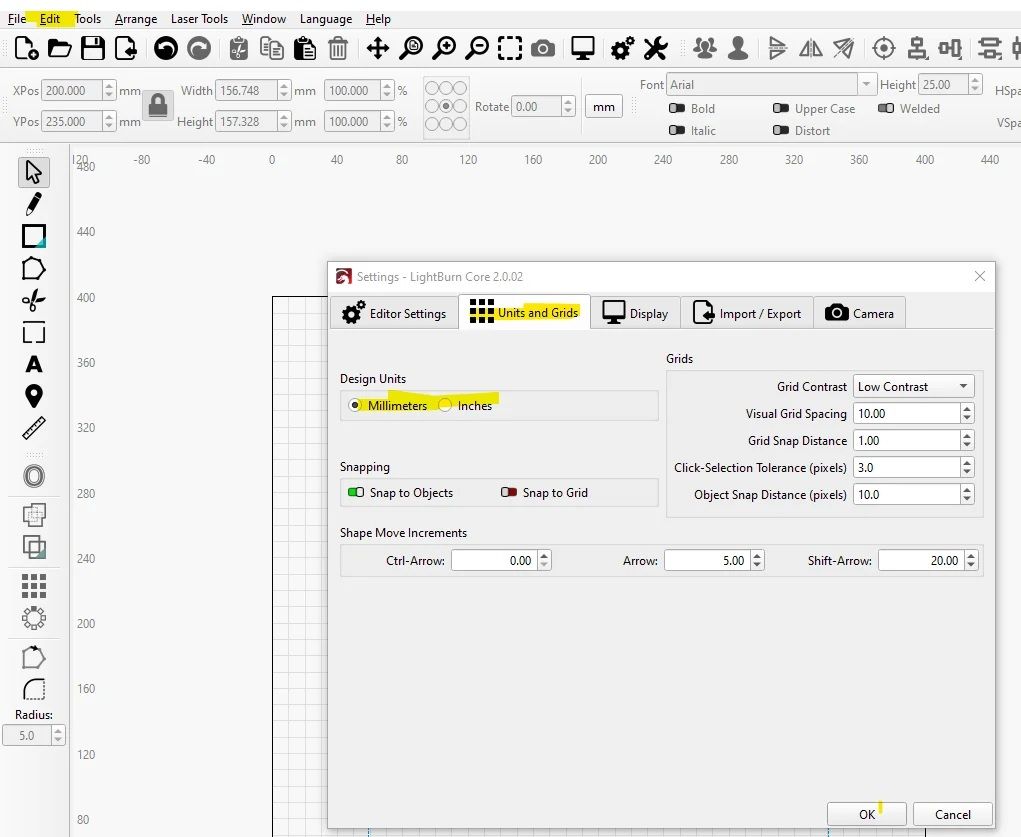Screen dimensions: 1021x837
Task: Toggle the Distort switch
Action: [x=781, y=130]
